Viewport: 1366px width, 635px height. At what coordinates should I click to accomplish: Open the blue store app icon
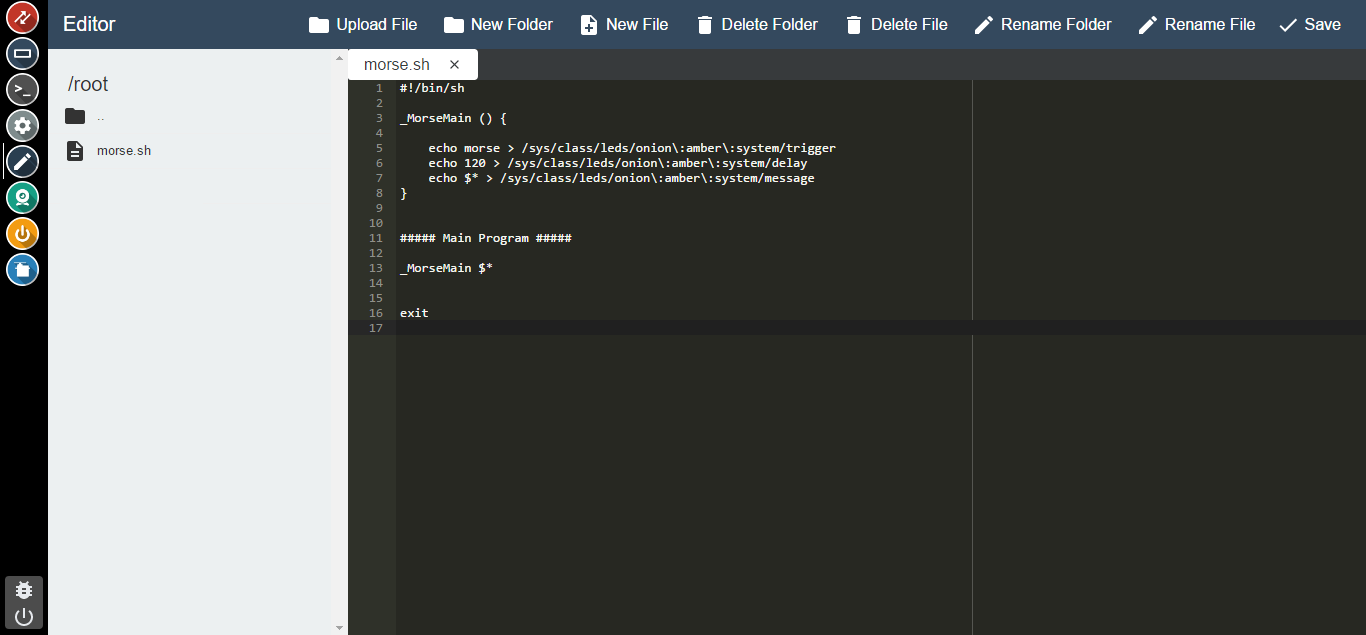click(23, 269)
